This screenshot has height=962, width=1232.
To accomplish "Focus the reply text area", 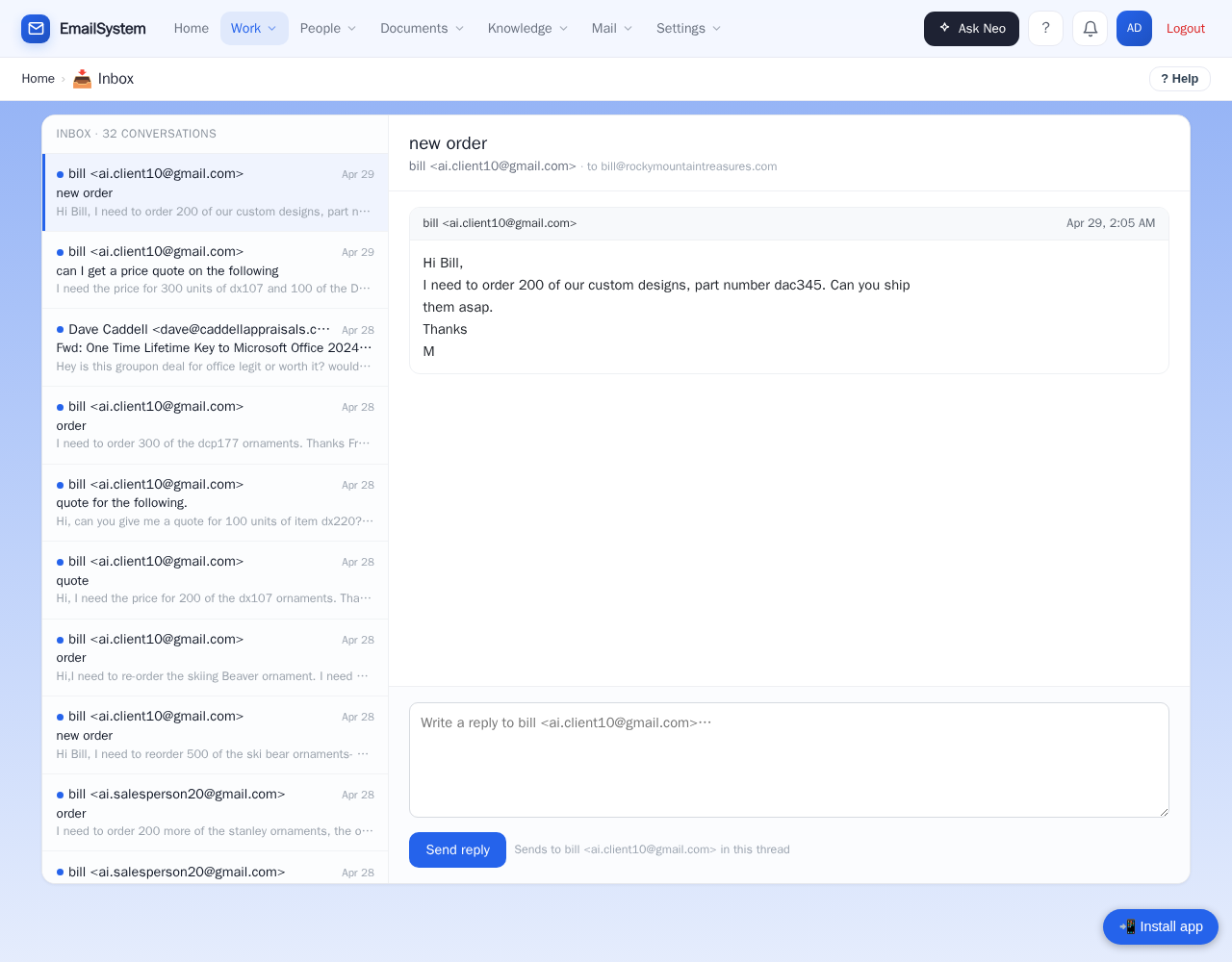I will (789, 760).
